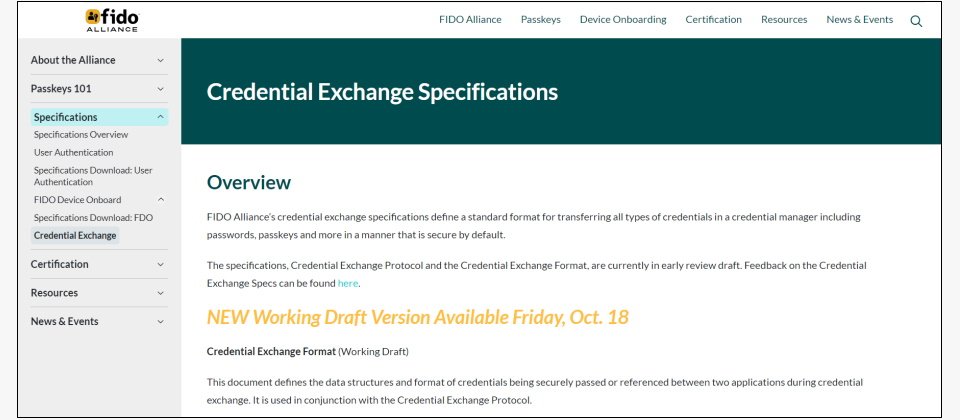Viewport: 960px width, 420px height.
Task: Open Specifications Overview sidebar link
Action: [81, 135]
